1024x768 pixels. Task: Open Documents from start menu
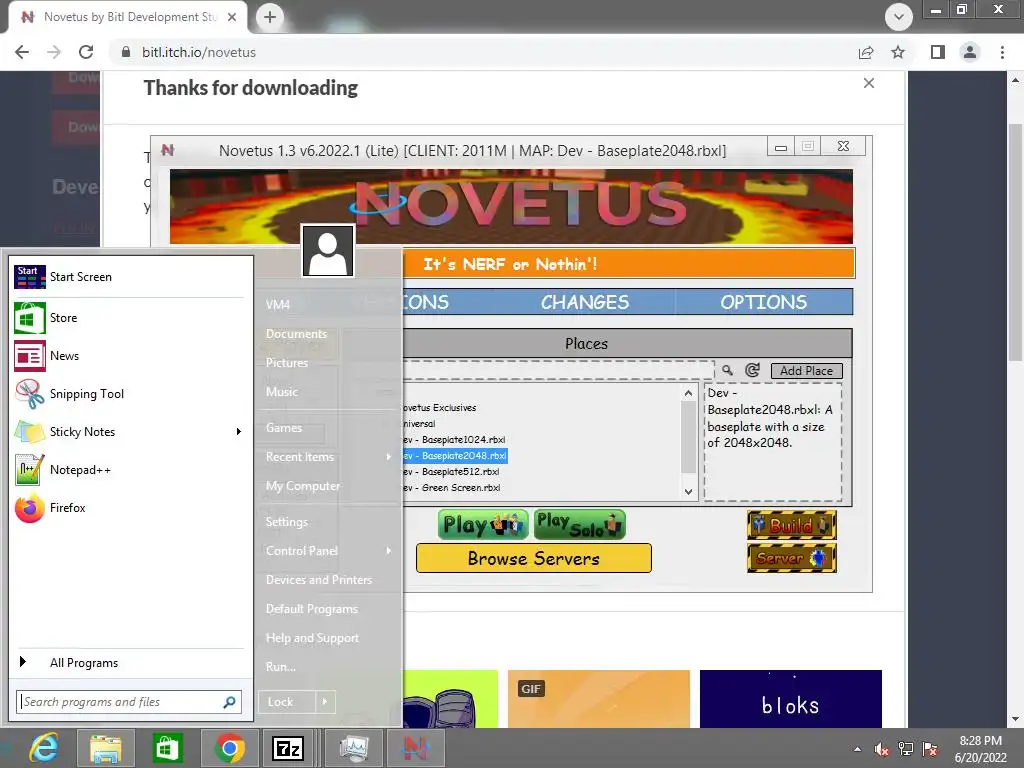[296, 334]
